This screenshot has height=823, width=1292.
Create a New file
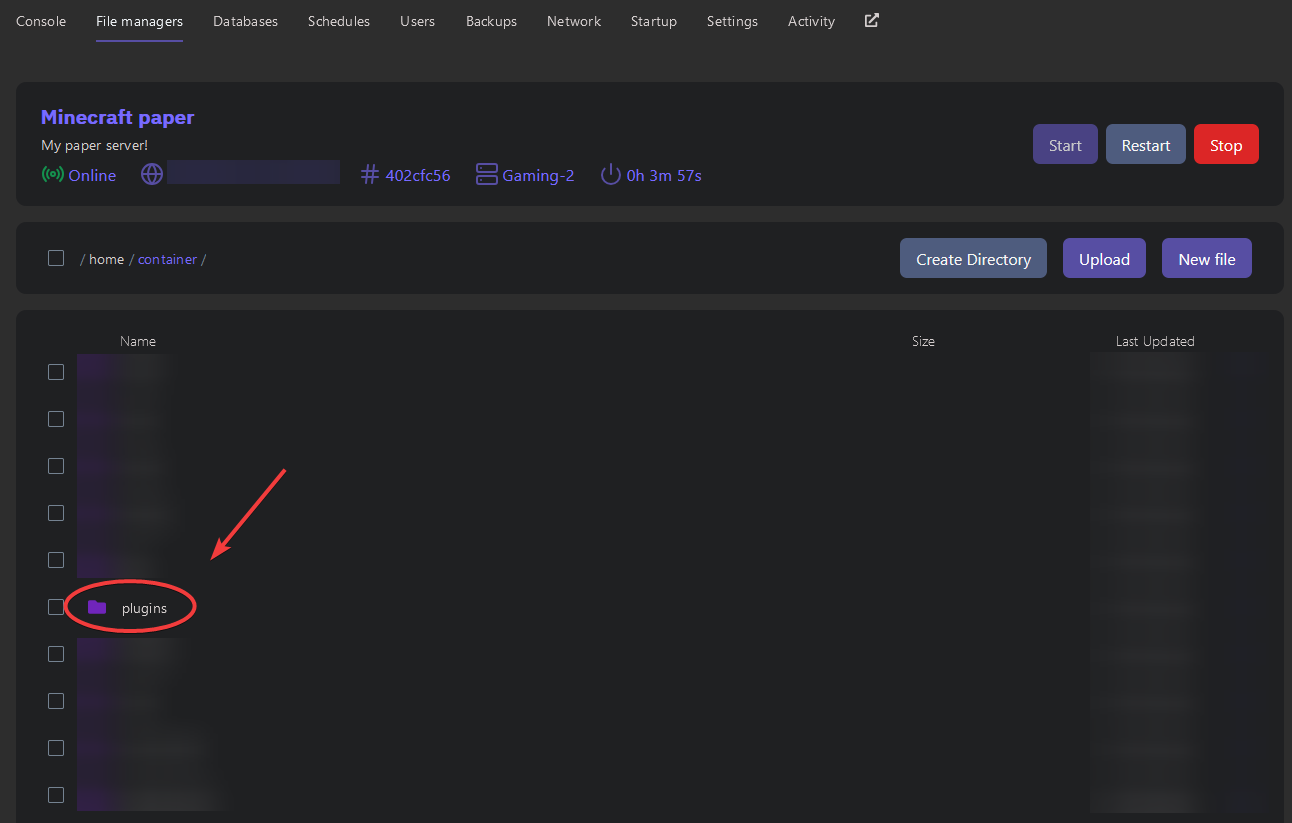coord(1207,258)
